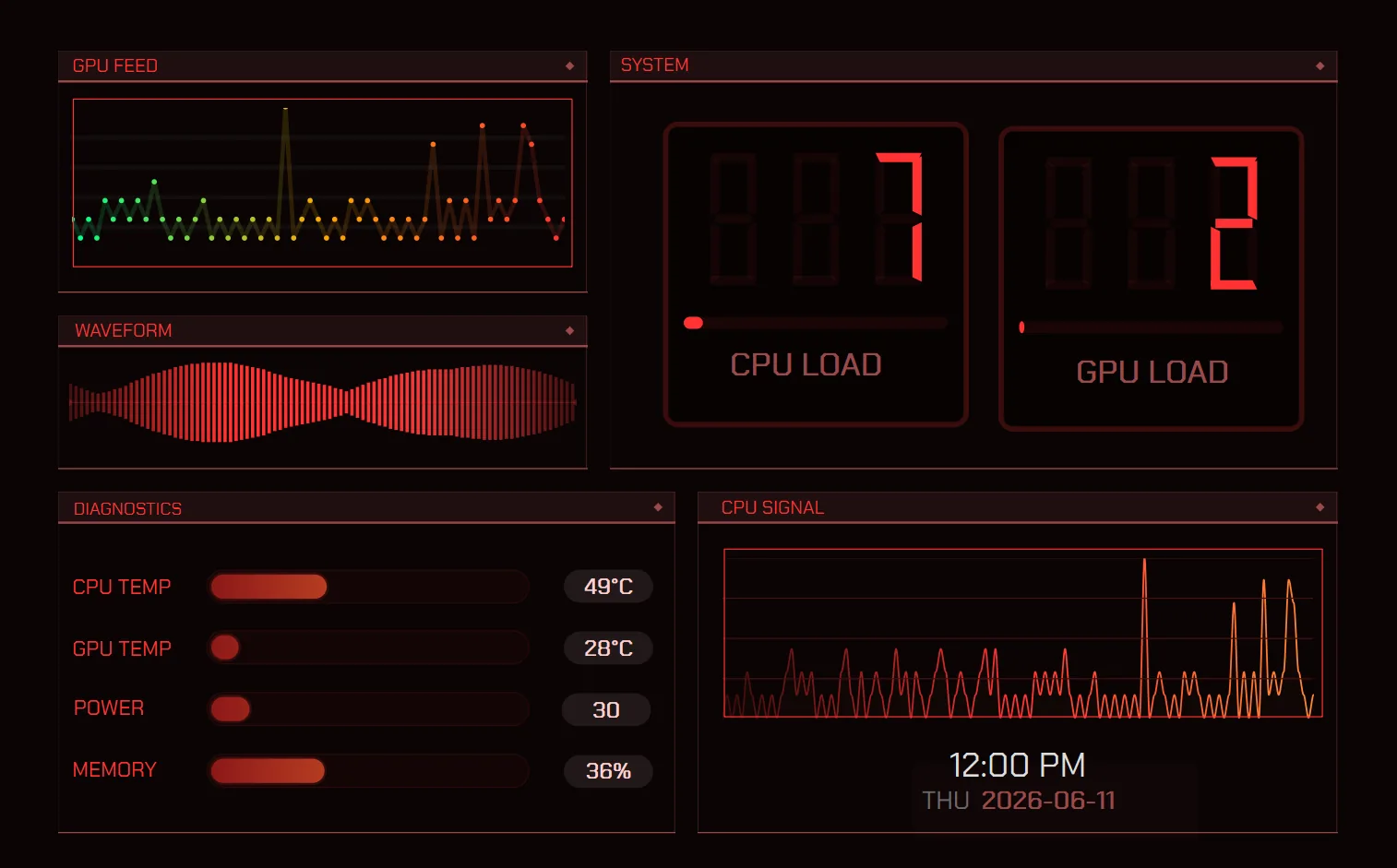Click the POWER label
1397x868 pixels.
pyautogui.click(x=109, y=708)
